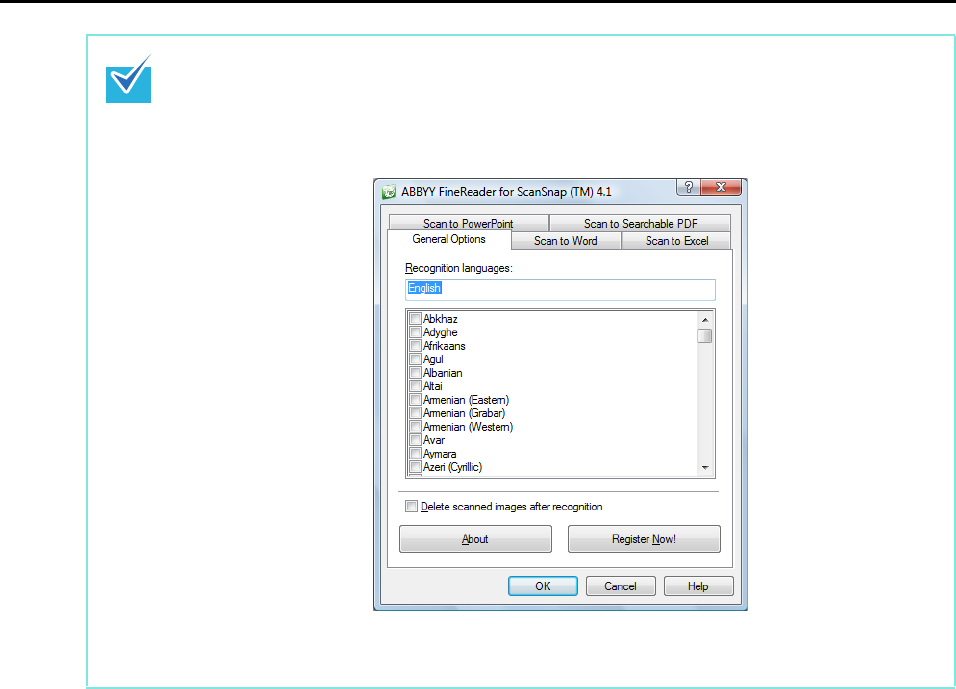Click the language list scroll down arrow
The image size is (956, 689).
click(705, 468)
